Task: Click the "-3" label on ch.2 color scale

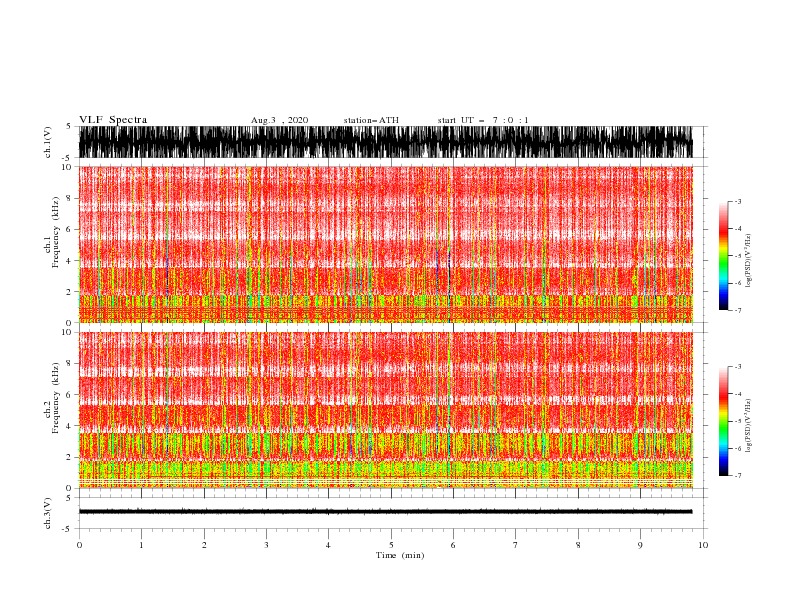Action: point(738,367)
